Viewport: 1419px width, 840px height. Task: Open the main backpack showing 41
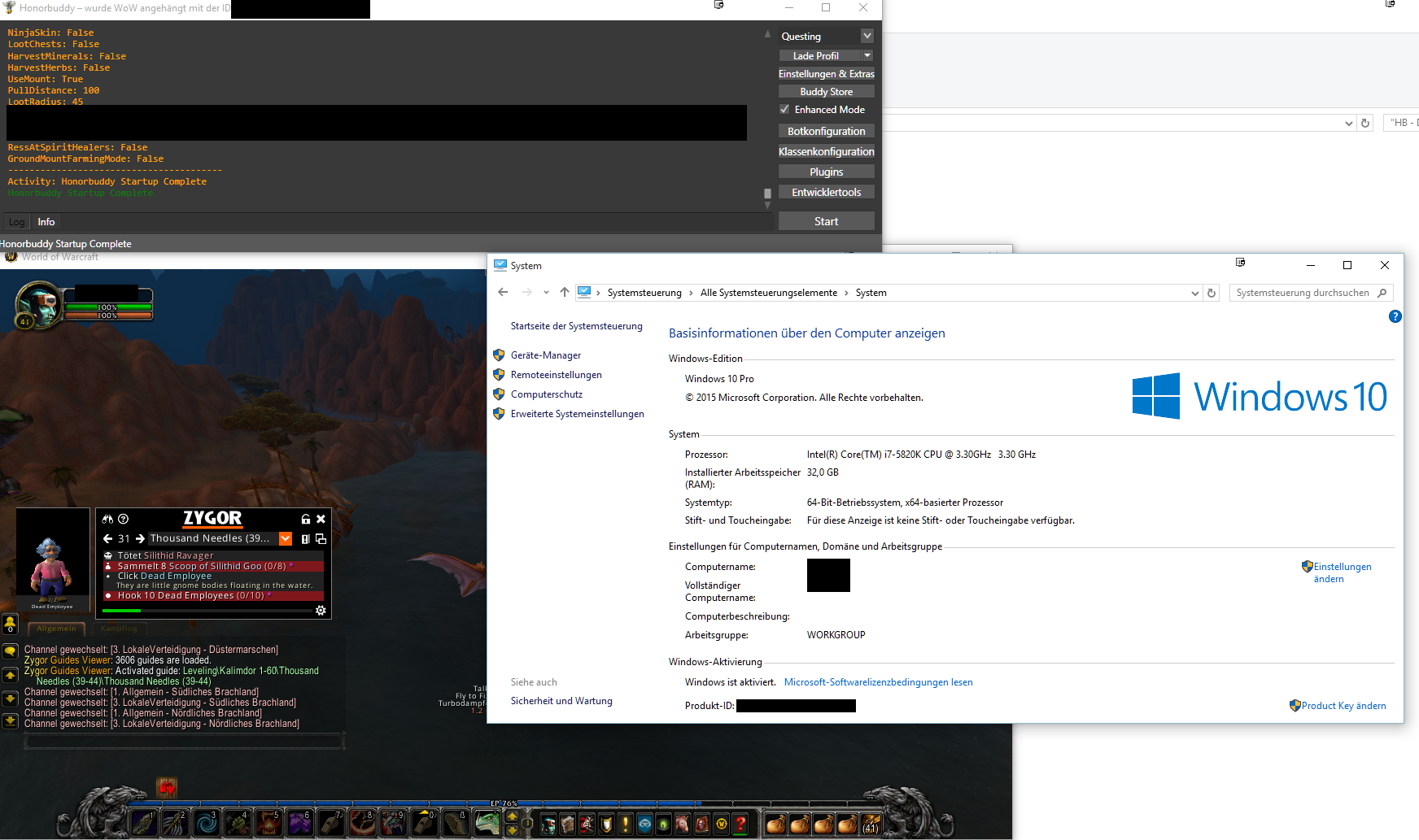coord(871,825)
